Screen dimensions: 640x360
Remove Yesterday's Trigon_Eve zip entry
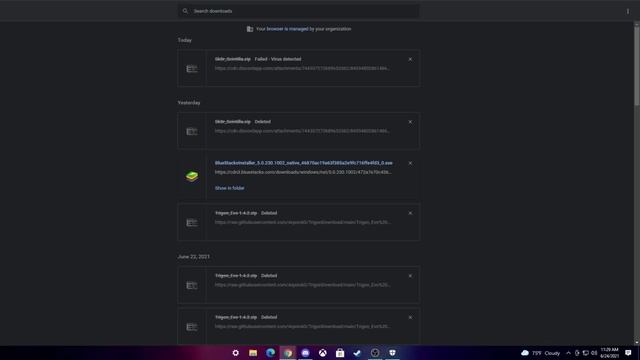(410, 213)
